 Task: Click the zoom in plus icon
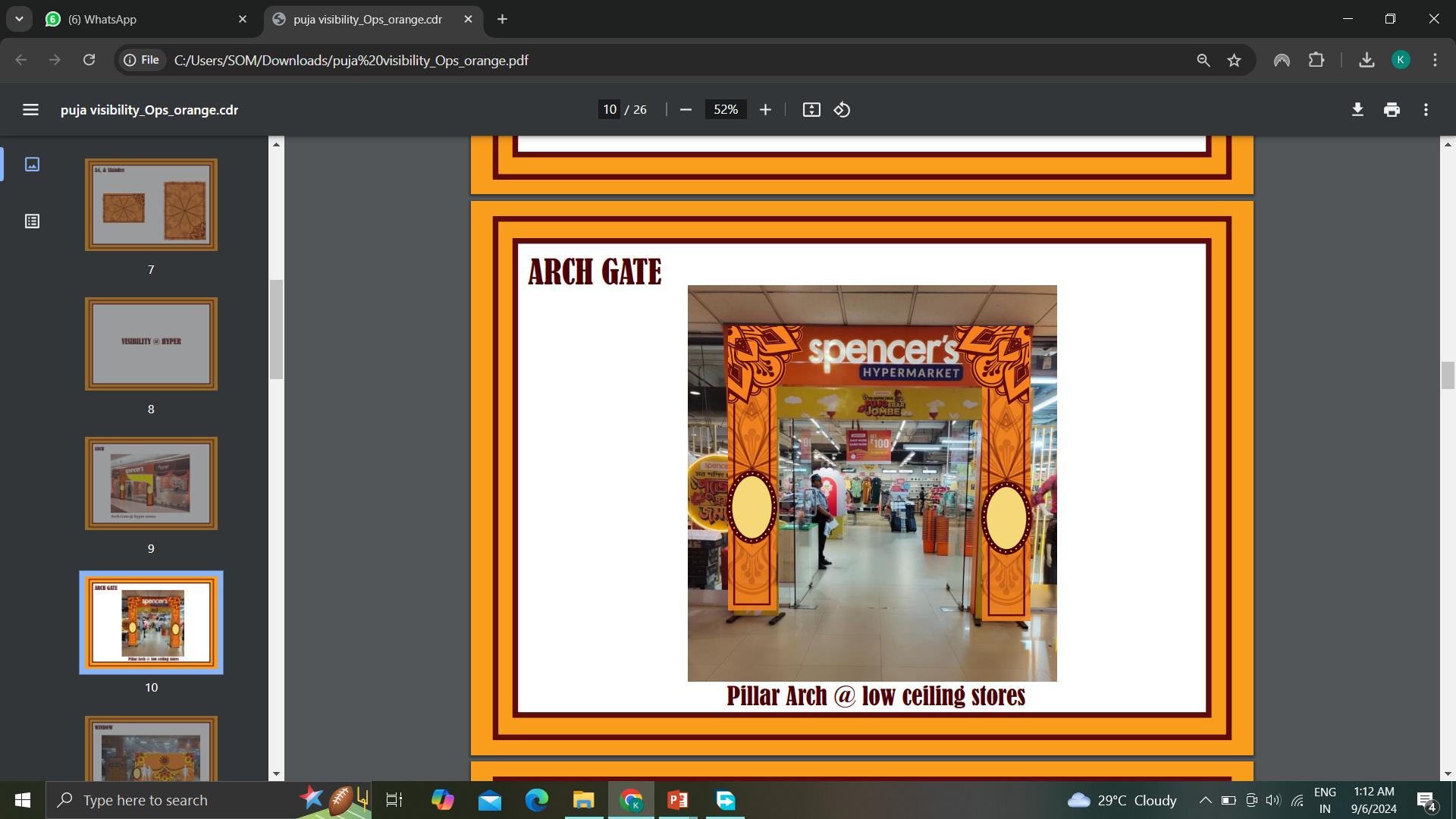(x=765, y=110)
